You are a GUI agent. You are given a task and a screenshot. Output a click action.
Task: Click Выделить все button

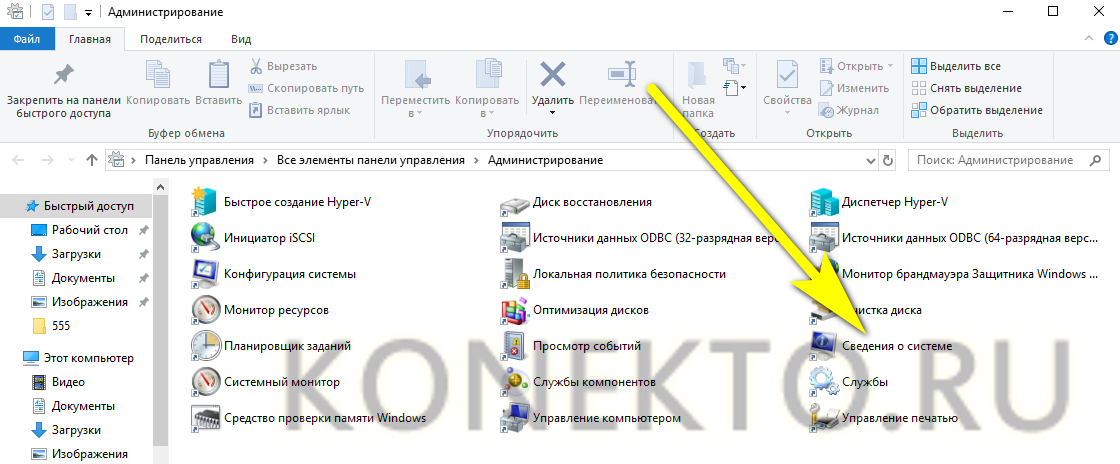(x=956, y=66)
